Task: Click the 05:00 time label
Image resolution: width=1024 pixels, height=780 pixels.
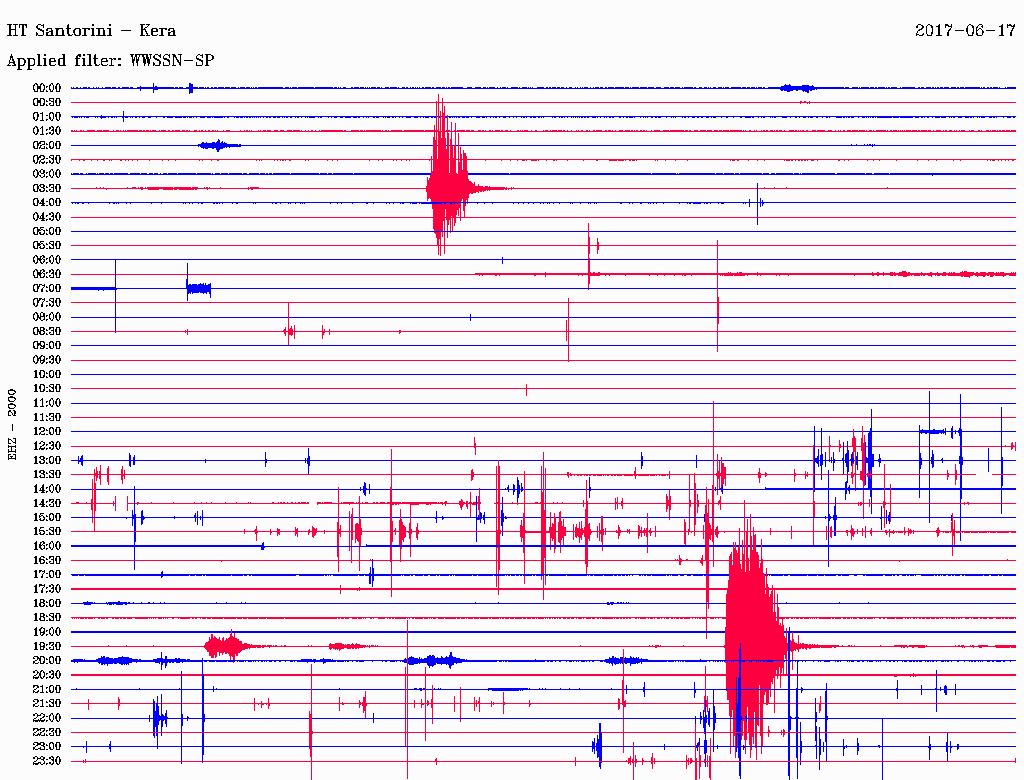Action: coord(47,231)
